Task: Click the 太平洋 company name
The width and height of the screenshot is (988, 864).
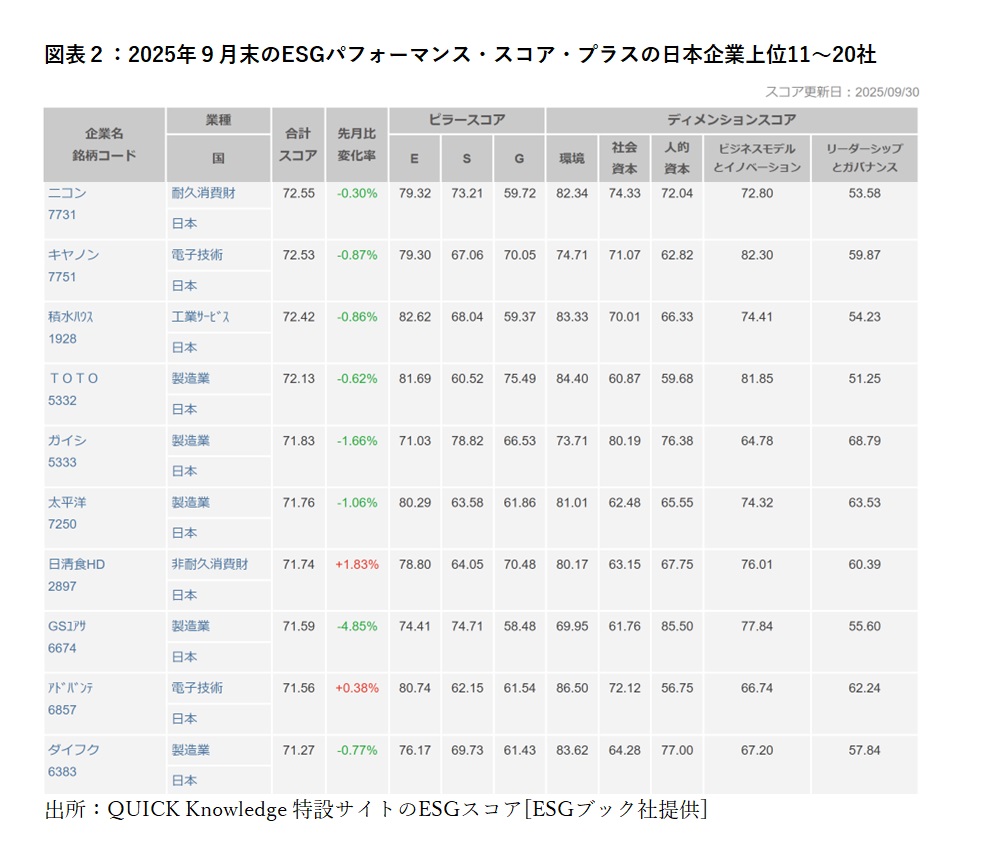Action: (x=67, y=503)
